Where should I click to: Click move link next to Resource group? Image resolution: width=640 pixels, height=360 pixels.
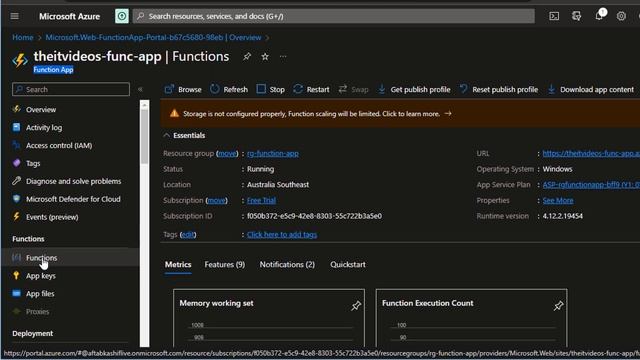(227, 153)
